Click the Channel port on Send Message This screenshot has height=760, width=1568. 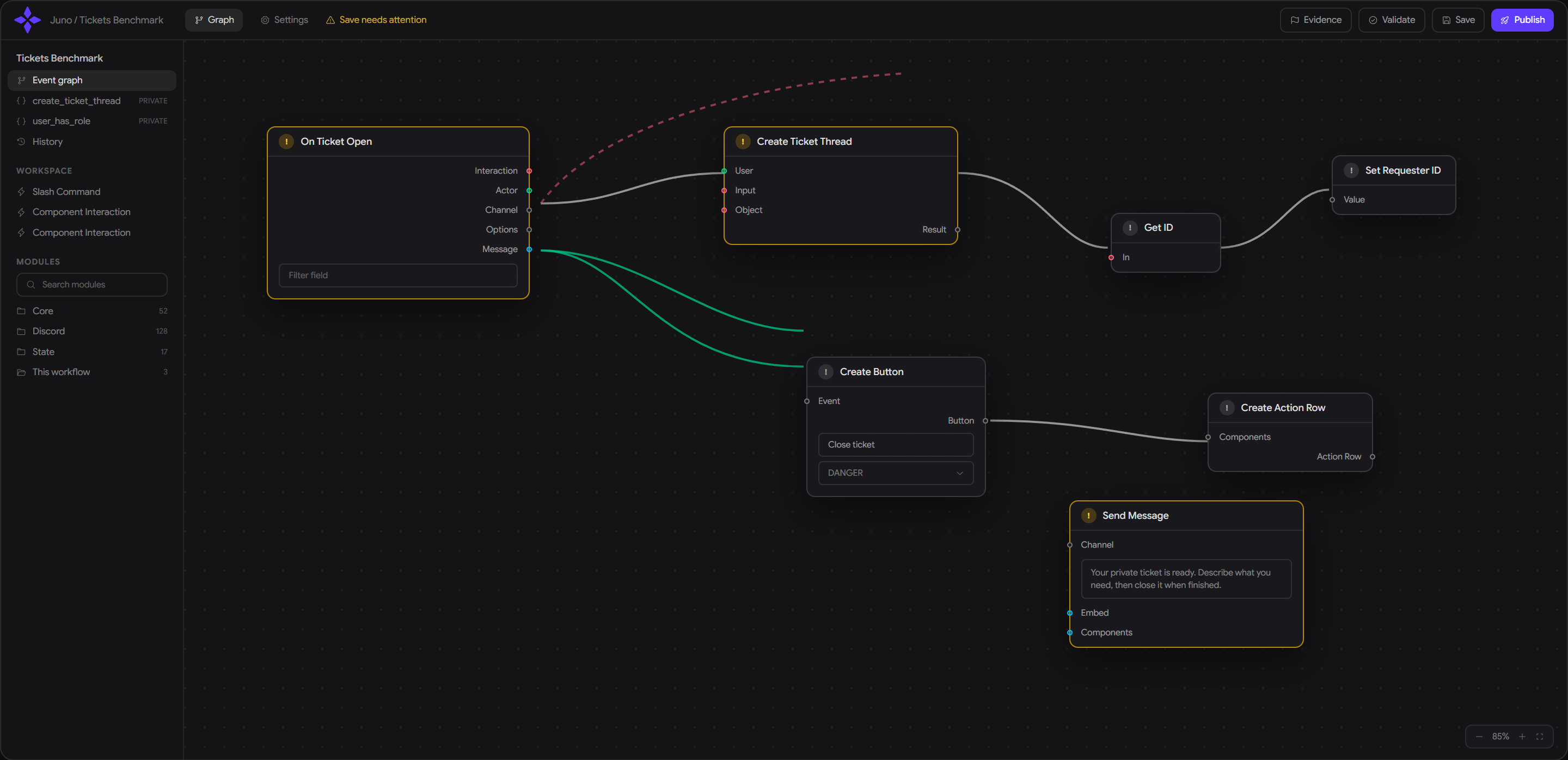pyautogui.click(x=1069, y=544)
